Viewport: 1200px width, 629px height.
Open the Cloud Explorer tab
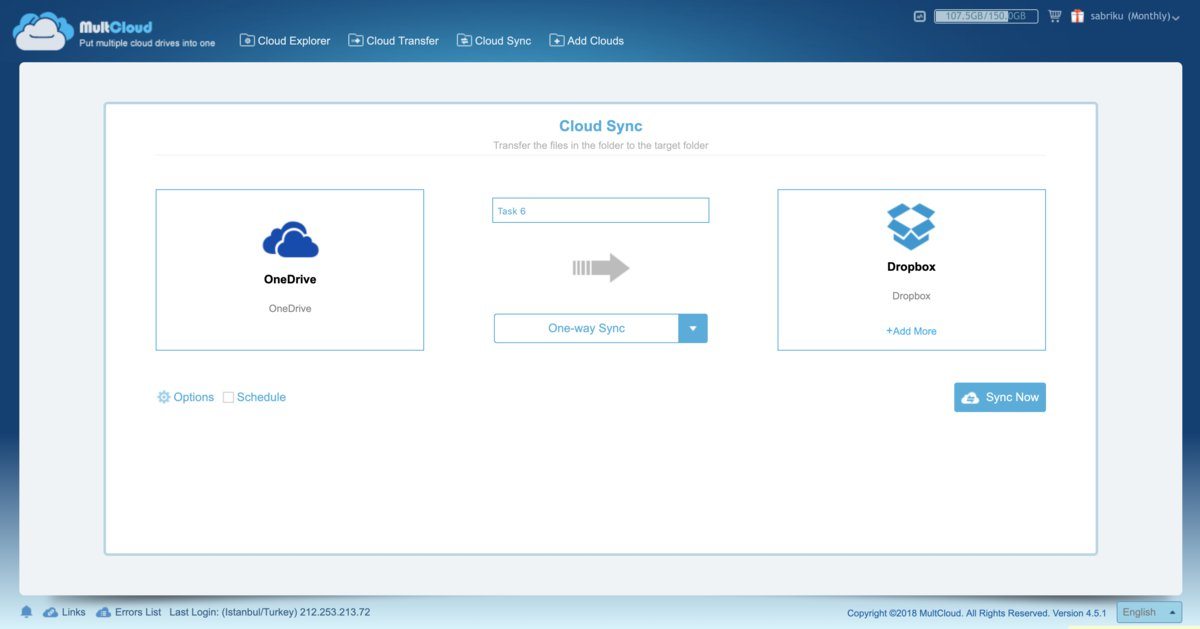tap(285, 41)
